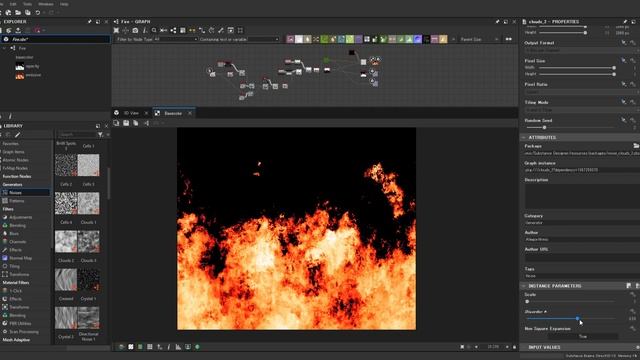640x360 pixels.
Task: Click the share-like link icon in graph toolbar
Action: [173, 30]
